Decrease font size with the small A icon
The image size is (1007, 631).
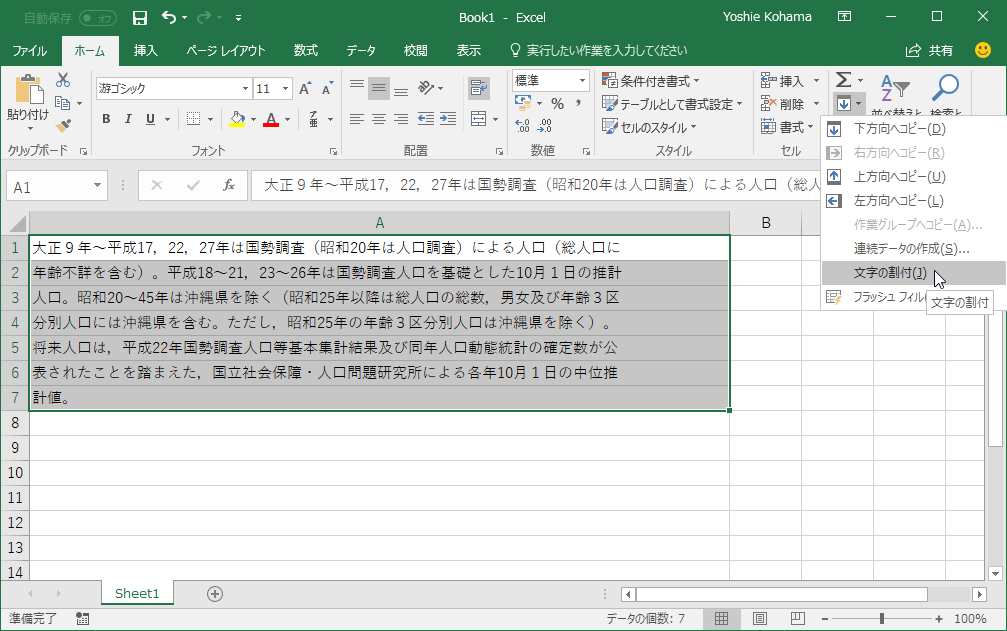point(328,89)
